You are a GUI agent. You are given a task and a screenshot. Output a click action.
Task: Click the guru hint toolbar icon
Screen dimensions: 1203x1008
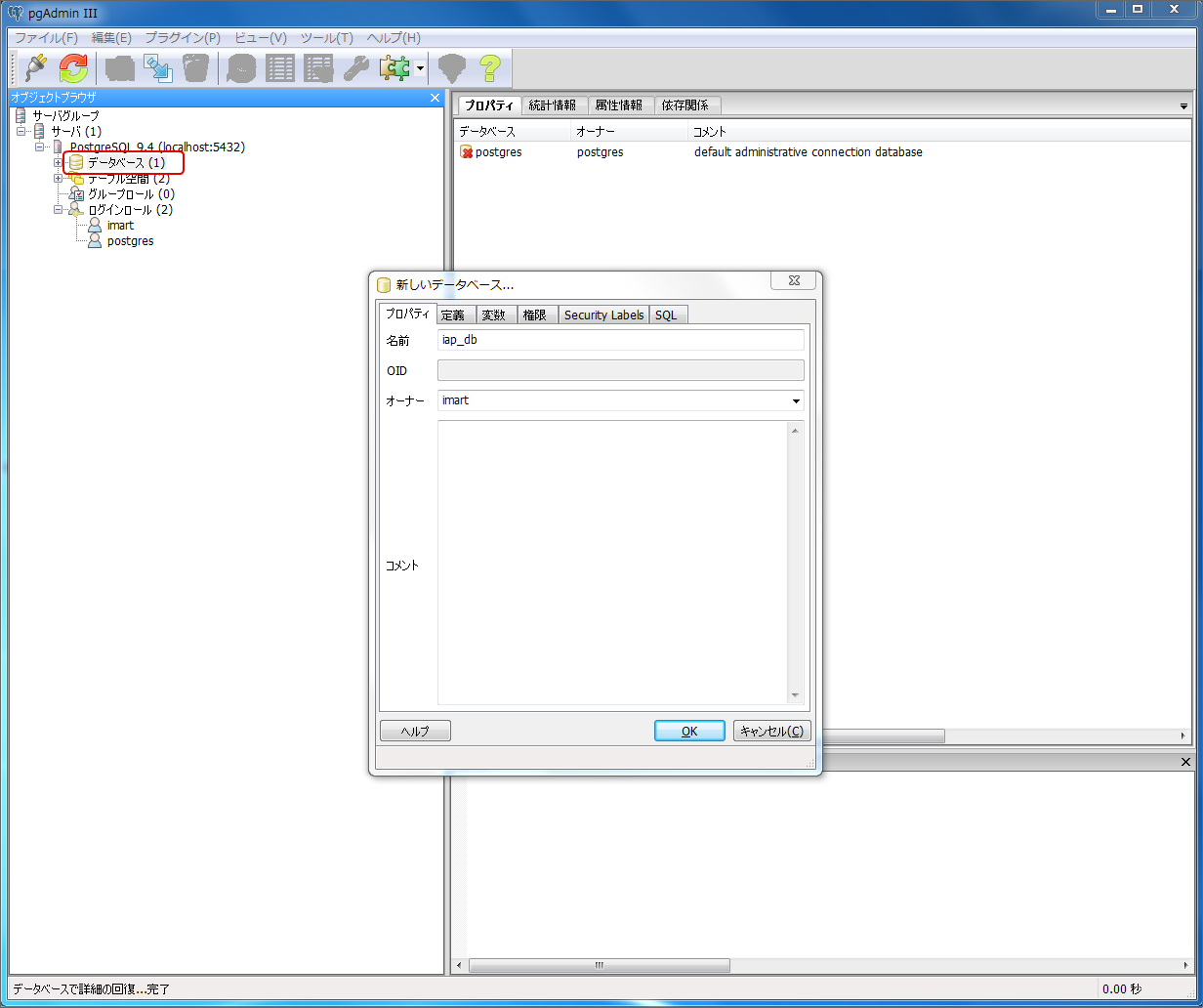(450, 68)
